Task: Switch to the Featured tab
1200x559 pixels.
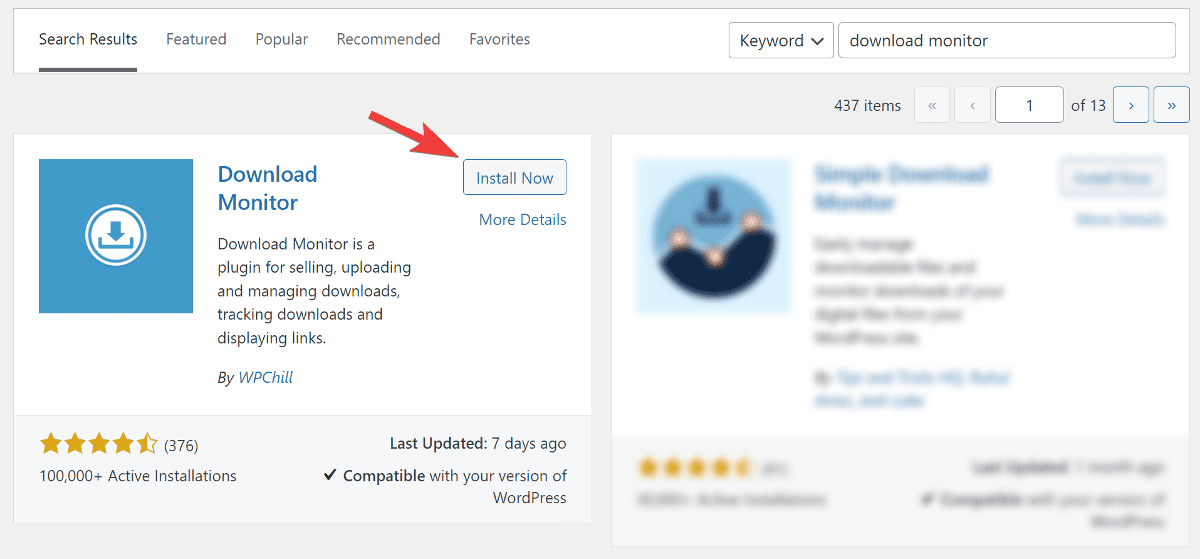Action: coord(196,39)
